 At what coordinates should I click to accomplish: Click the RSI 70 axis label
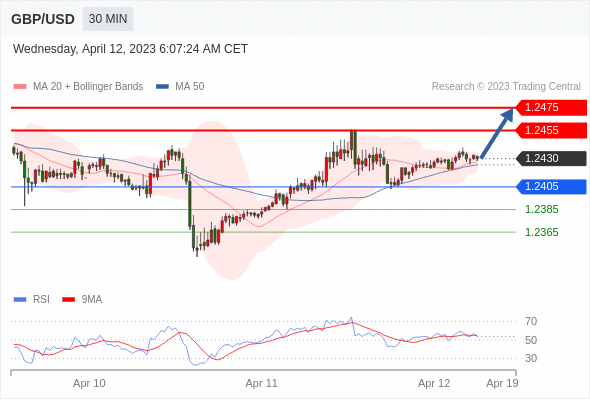(531, 321)
